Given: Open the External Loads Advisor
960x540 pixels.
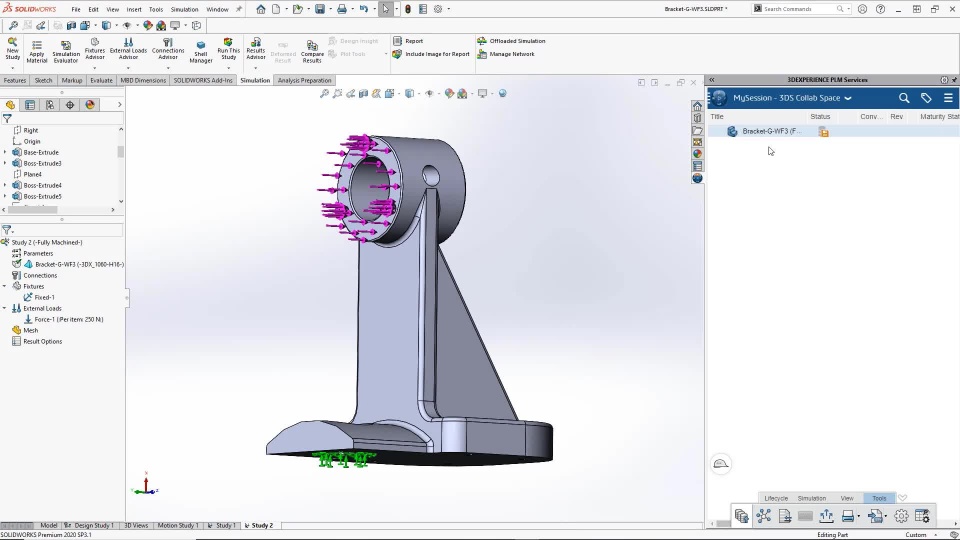Looking at the screenshot, I should point(128,49).
